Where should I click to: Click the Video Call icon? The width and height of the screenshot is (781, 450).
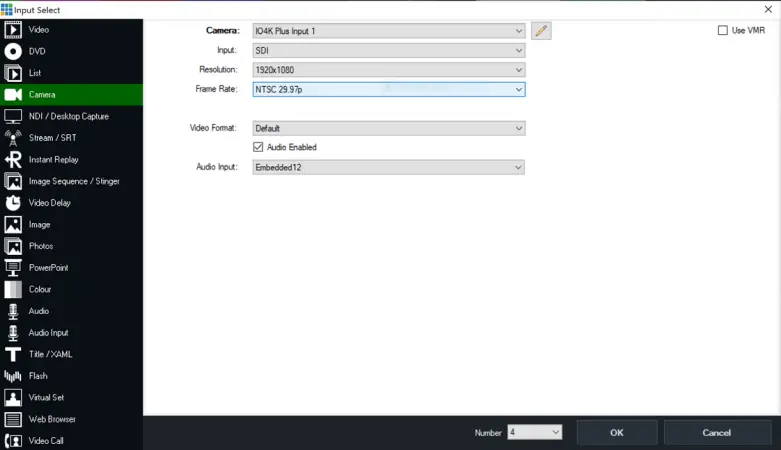click(13, 441)
